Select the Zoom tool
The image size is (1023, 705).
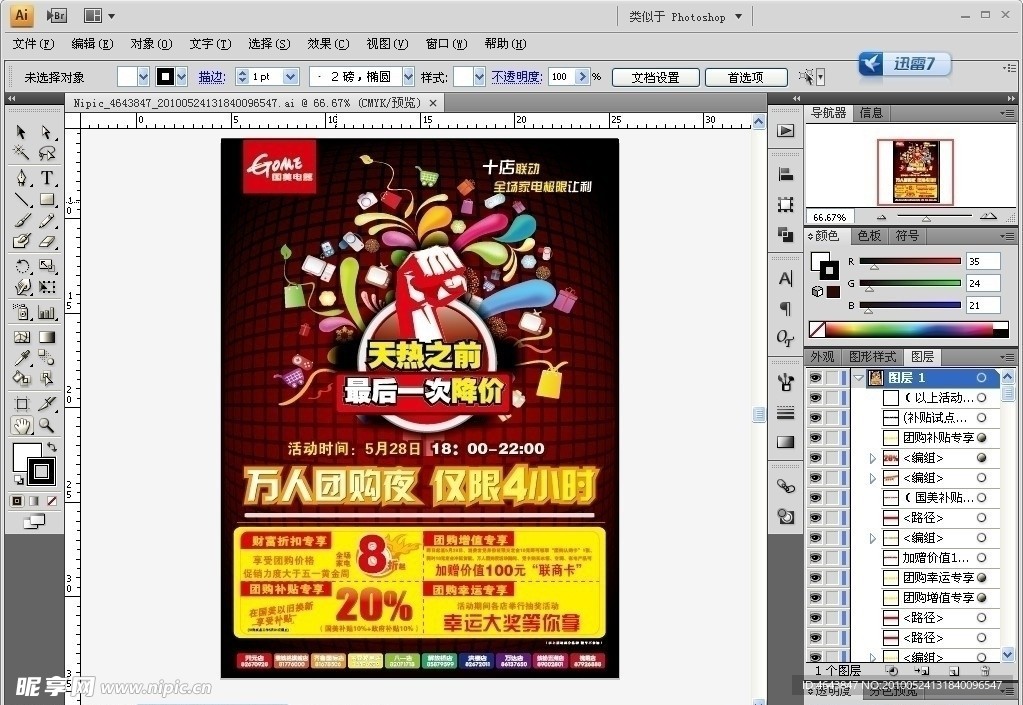pos(46,425)
